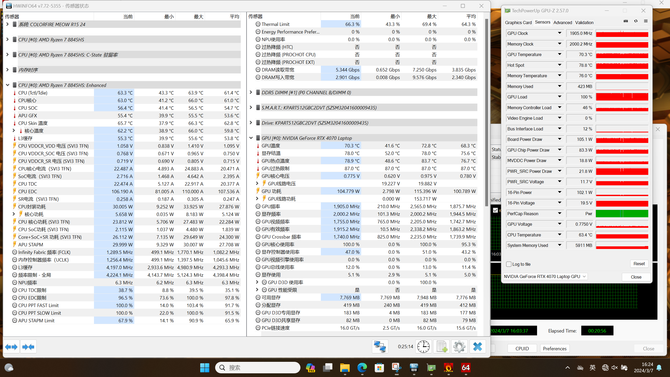Open the taskbar clock and date
This screenshot has height=377, width=670.
tap(644, 368)
